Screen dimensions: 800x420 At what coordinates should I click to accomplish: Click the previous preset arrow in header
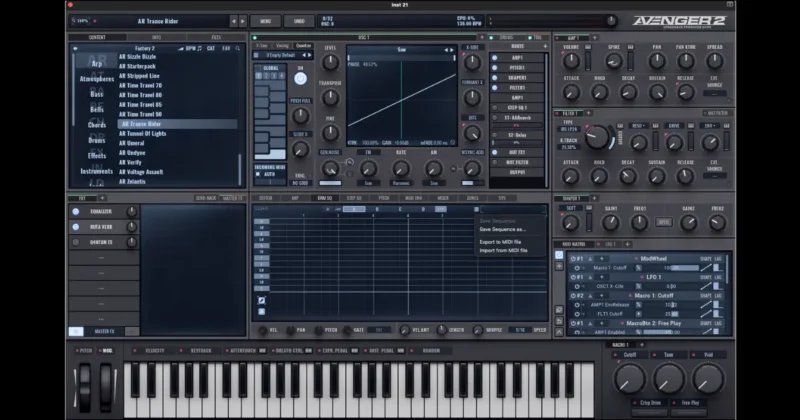234,21
